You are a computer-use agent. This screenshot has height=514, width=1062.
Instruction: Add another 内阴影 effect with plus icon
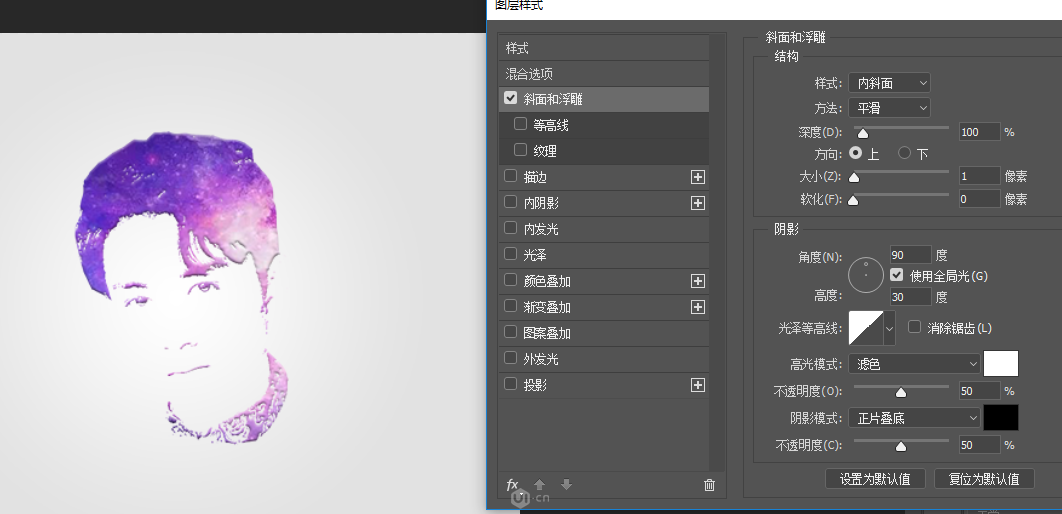698,203
